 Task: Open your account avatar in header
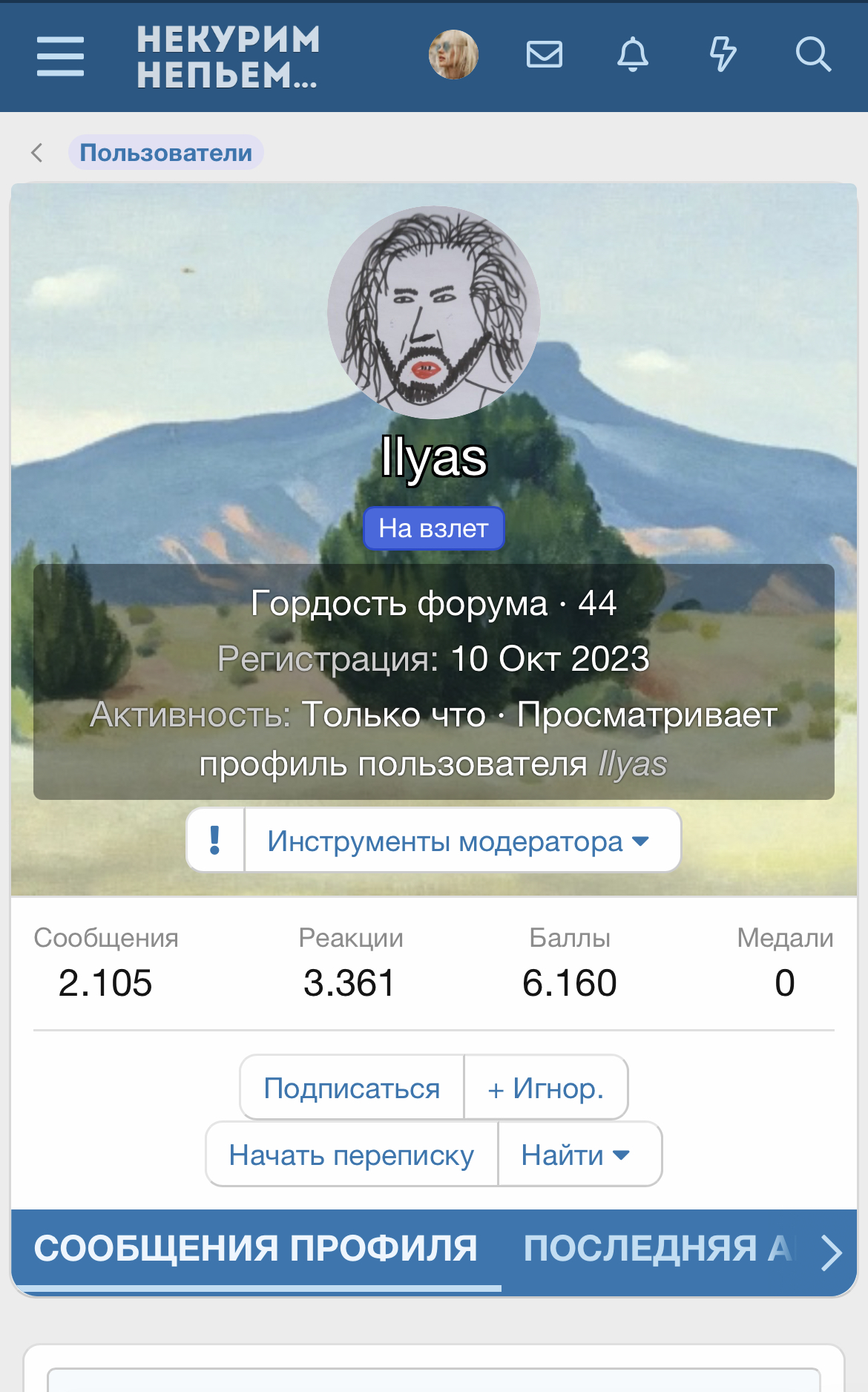[453, 55]
